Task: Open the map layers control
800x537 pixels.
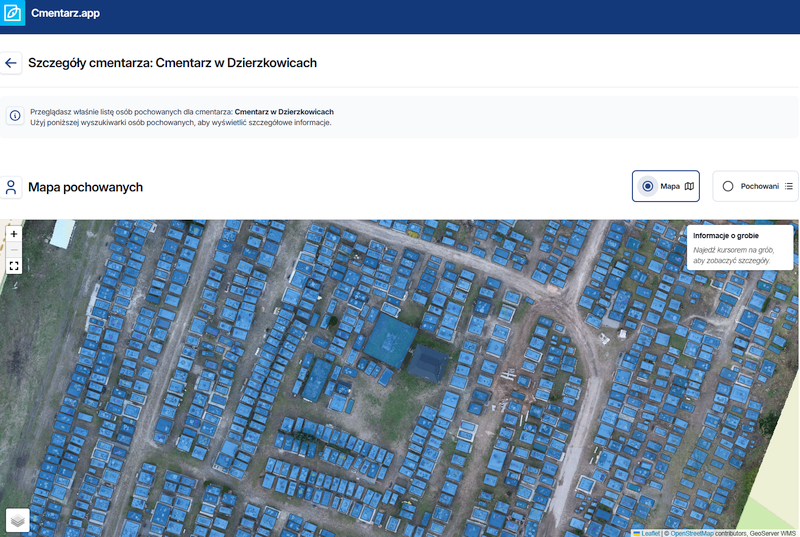Action: pyautogui.click(x=18, y=520)
